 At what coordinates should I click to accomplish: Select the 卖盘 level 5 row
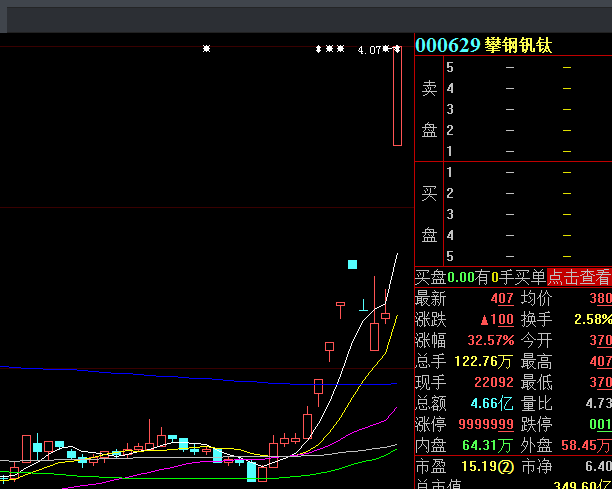(x=528, y=68)
